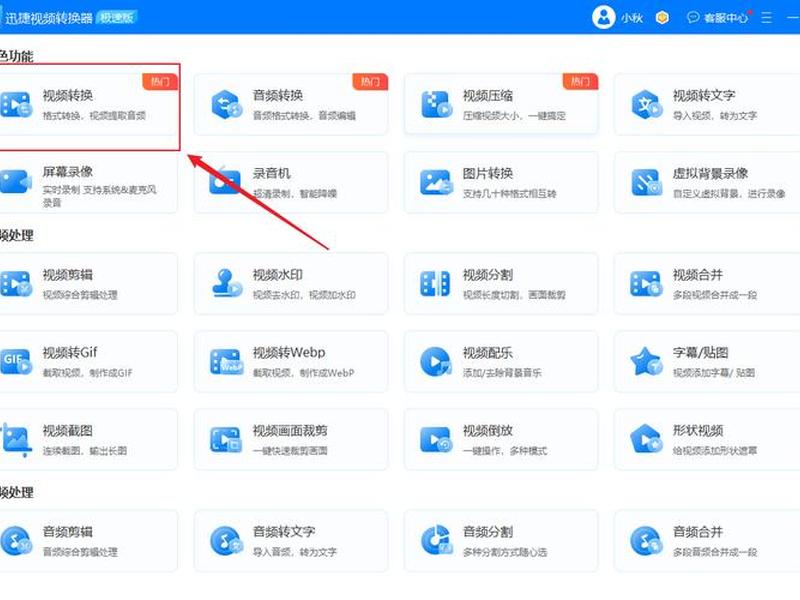Select the 音频转文字 audio-to-text icon
The image size is (800, 600).
tap(227, 541)
